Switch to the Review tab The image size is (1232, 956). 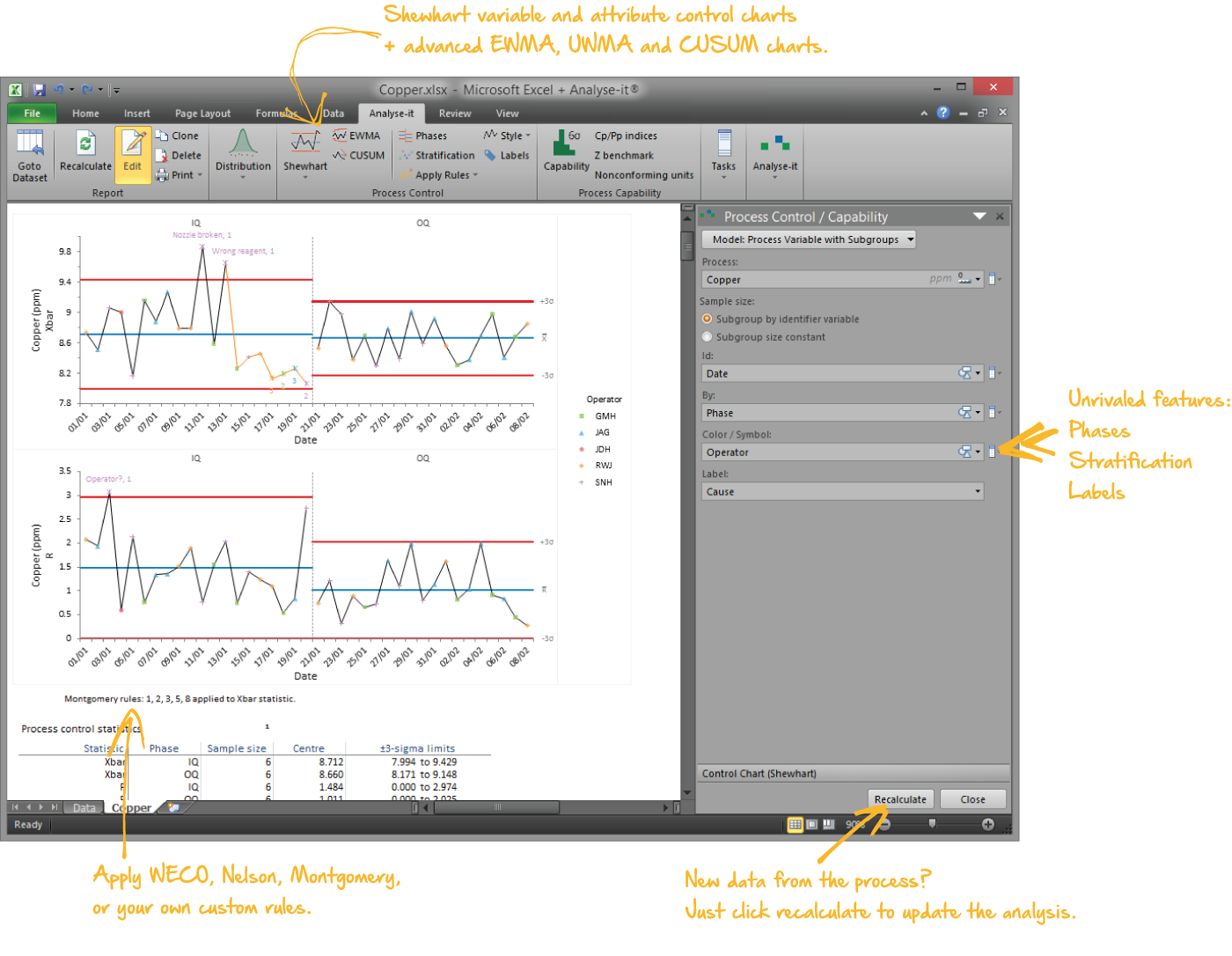(455, 114)
